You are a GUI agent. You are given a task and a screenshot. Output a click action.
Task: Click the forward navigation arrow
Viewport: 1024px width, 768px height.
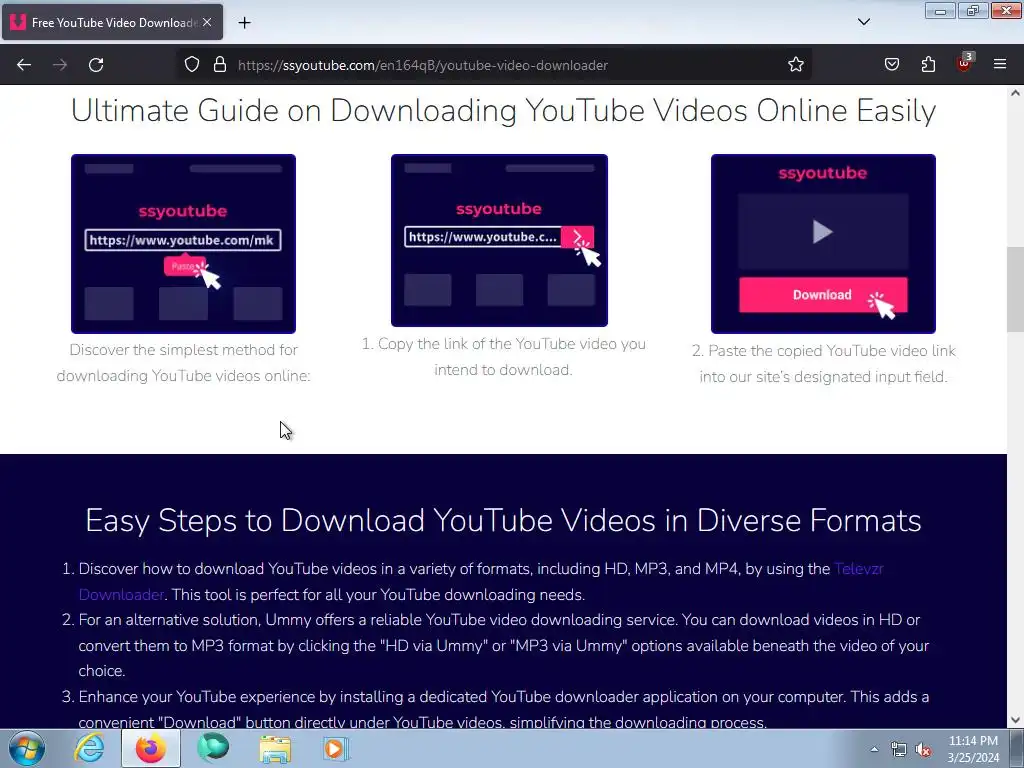coord(60,65)
